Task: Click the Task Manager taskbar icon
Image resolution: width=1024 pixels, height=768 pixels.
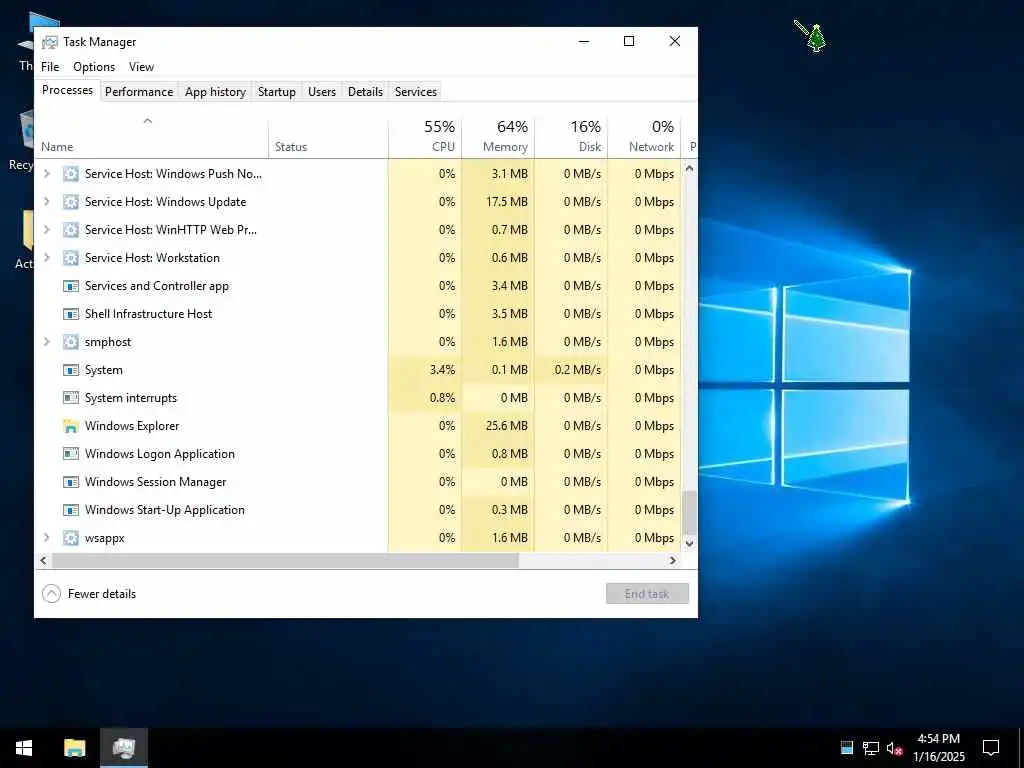Action: (123, 748)
